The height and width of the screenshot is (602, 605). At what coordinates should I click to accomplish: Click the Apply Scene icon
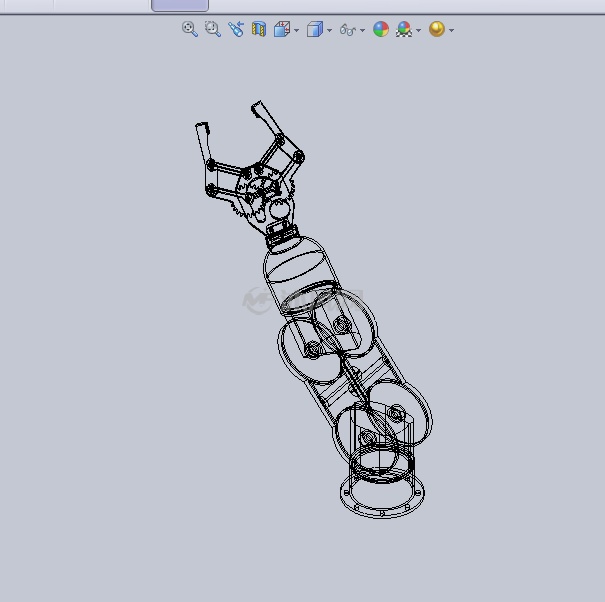coord(404,29)
